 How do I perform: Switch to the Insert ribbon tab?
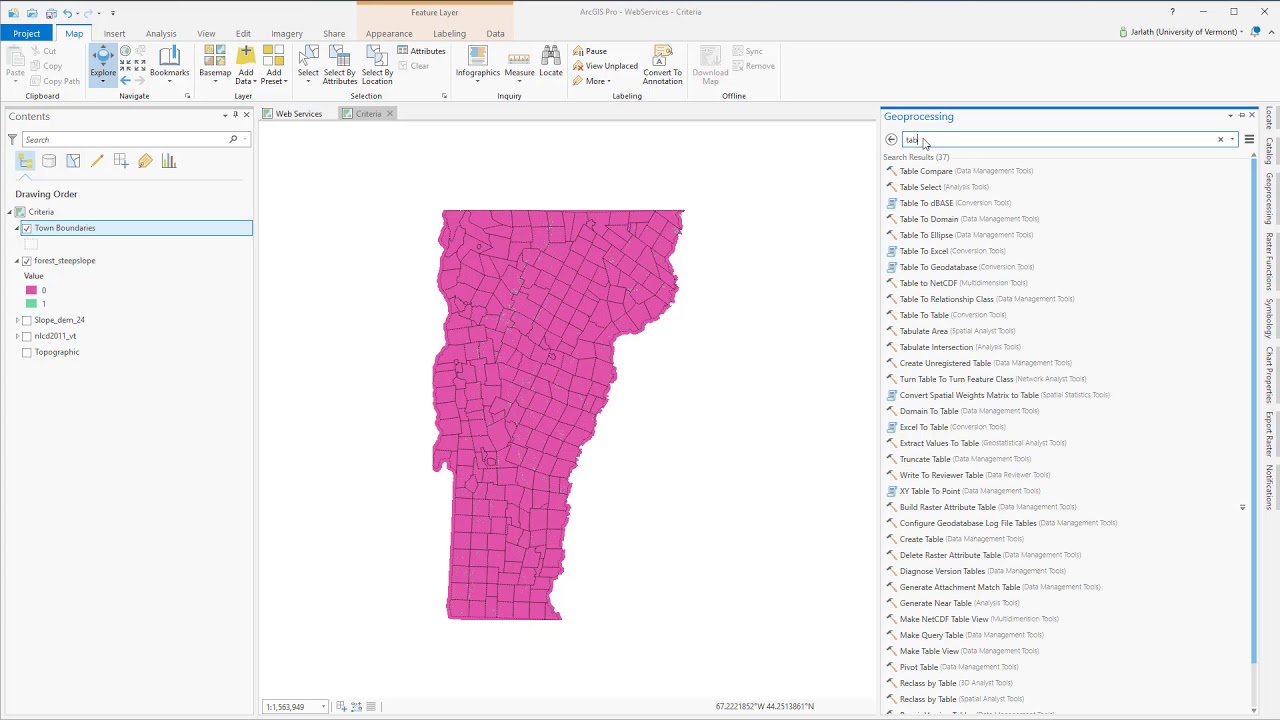(x=114, y=33)
